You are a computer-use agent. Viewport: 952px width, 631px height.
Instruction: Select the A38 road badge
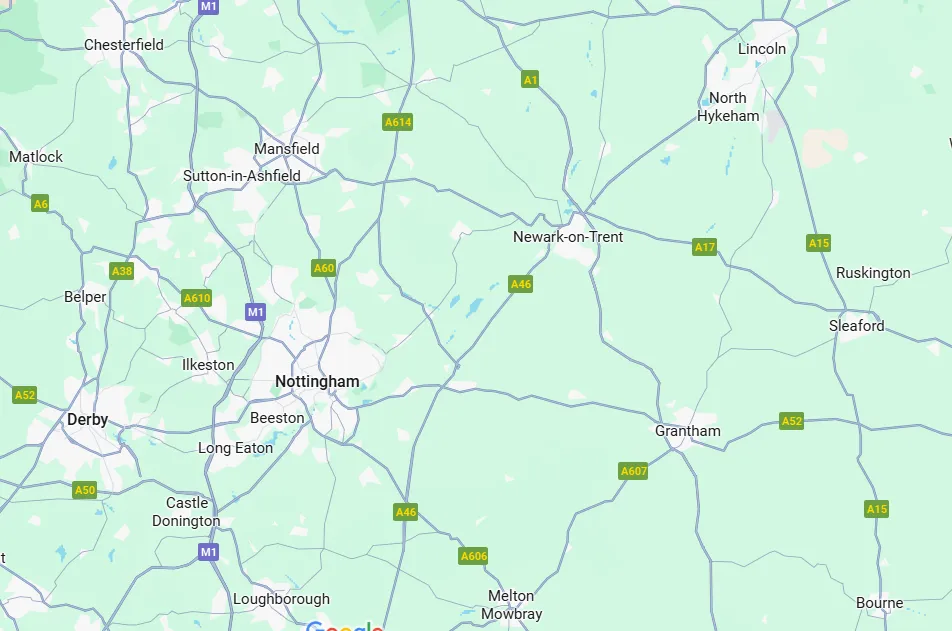[121, 271]
